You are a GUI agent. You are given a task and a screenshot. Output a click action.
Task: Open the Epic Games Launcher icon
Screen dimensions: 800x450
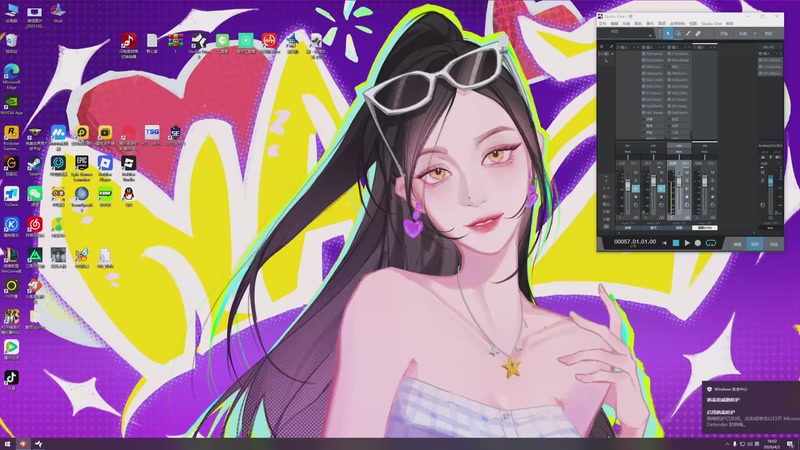pyautogui.click(x=82, y=168)
